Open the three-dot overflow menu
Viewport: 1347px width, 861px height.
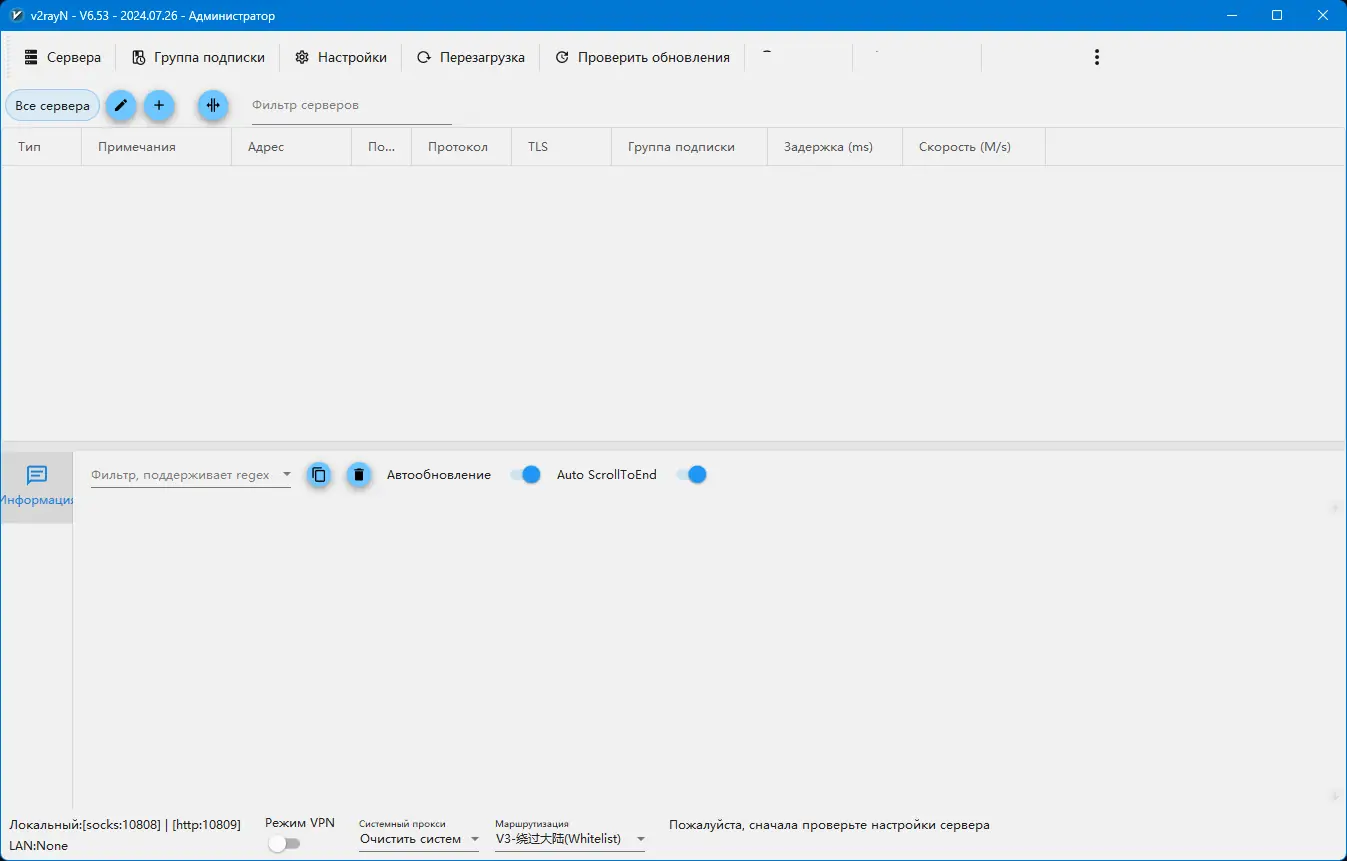click(x=1097, y=57)
